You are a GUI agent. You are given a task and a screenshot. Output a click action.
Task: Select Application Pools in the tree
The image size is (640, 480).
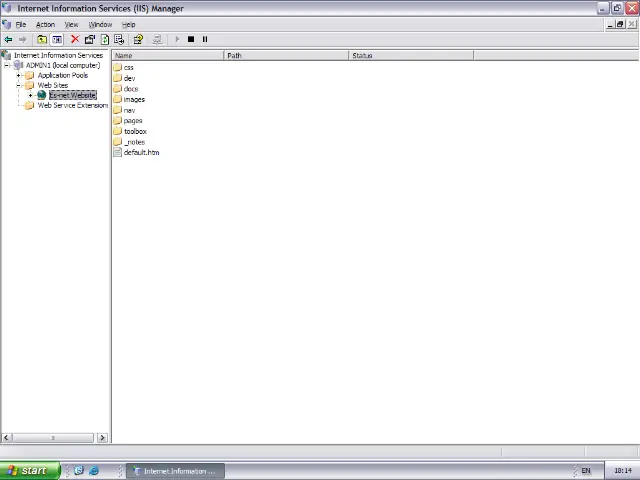(63, 75)
